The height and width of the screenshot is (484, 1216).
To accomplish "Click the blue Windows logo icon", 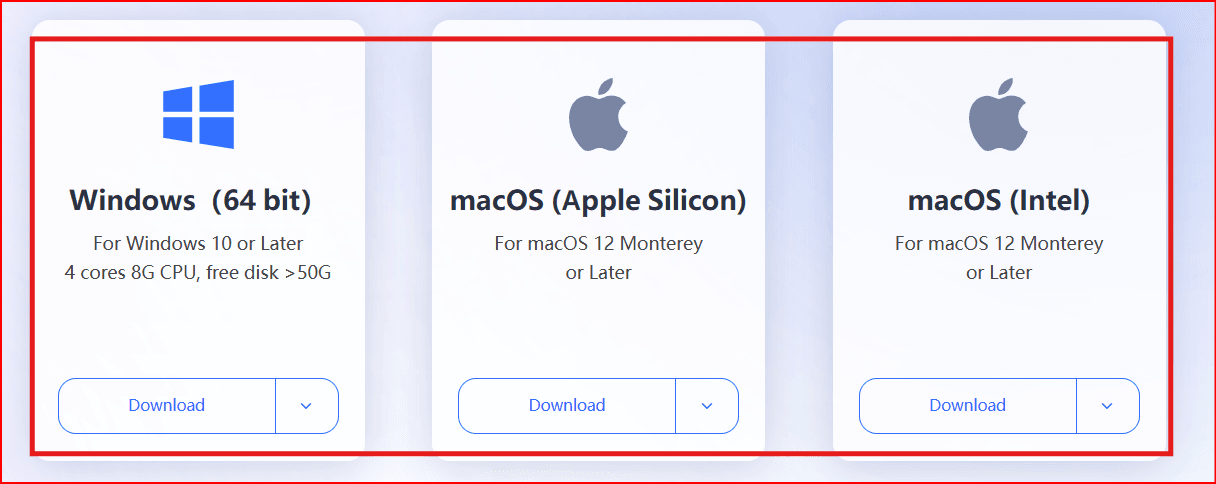I will coord(199,114).
